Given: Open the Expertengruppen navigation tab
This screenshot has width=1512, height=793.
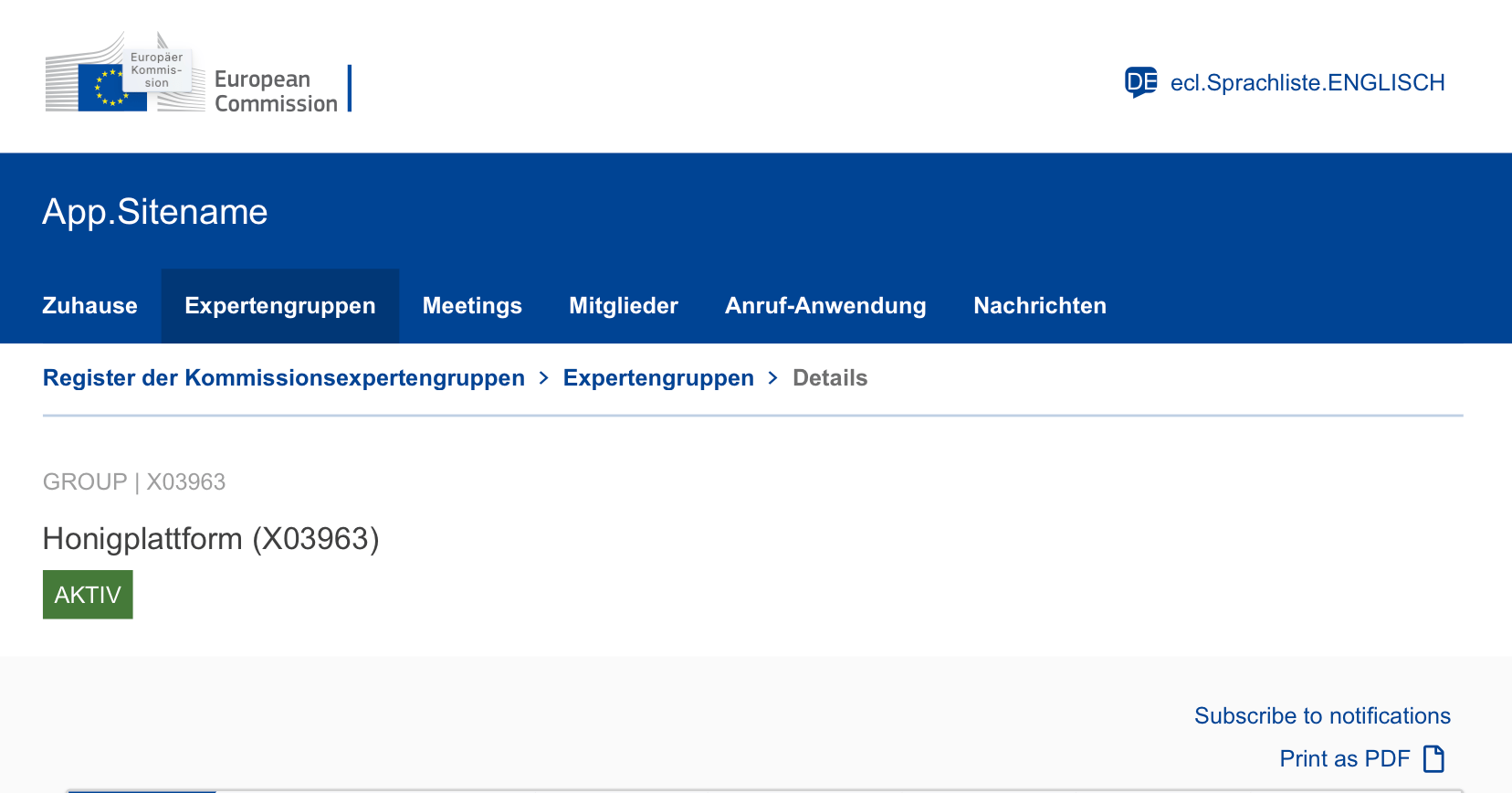Looking at the screenshot, I should click(x=280, y=306).
